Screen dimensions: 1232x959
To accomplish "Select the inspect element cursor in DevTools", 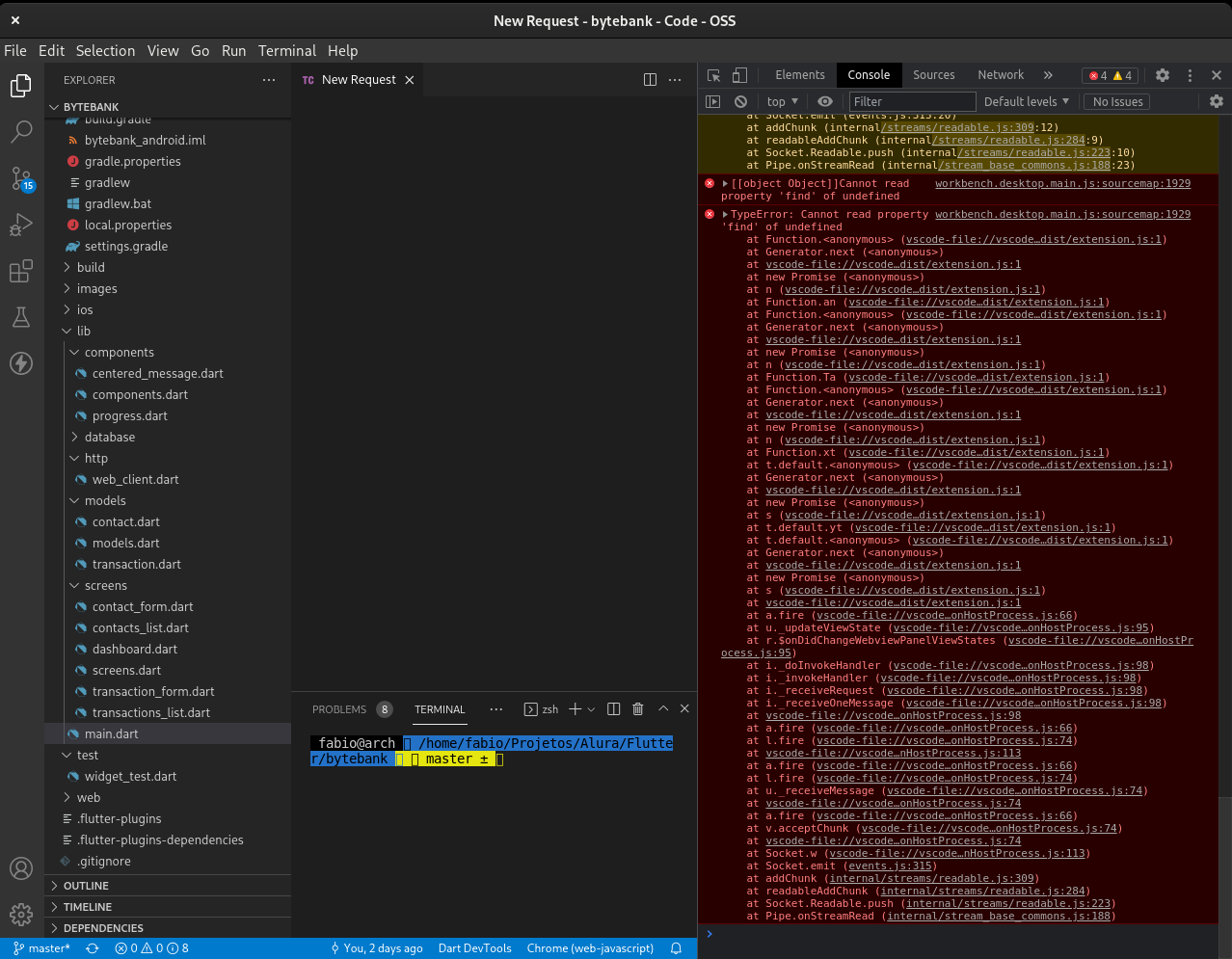I will pos(714,74).
